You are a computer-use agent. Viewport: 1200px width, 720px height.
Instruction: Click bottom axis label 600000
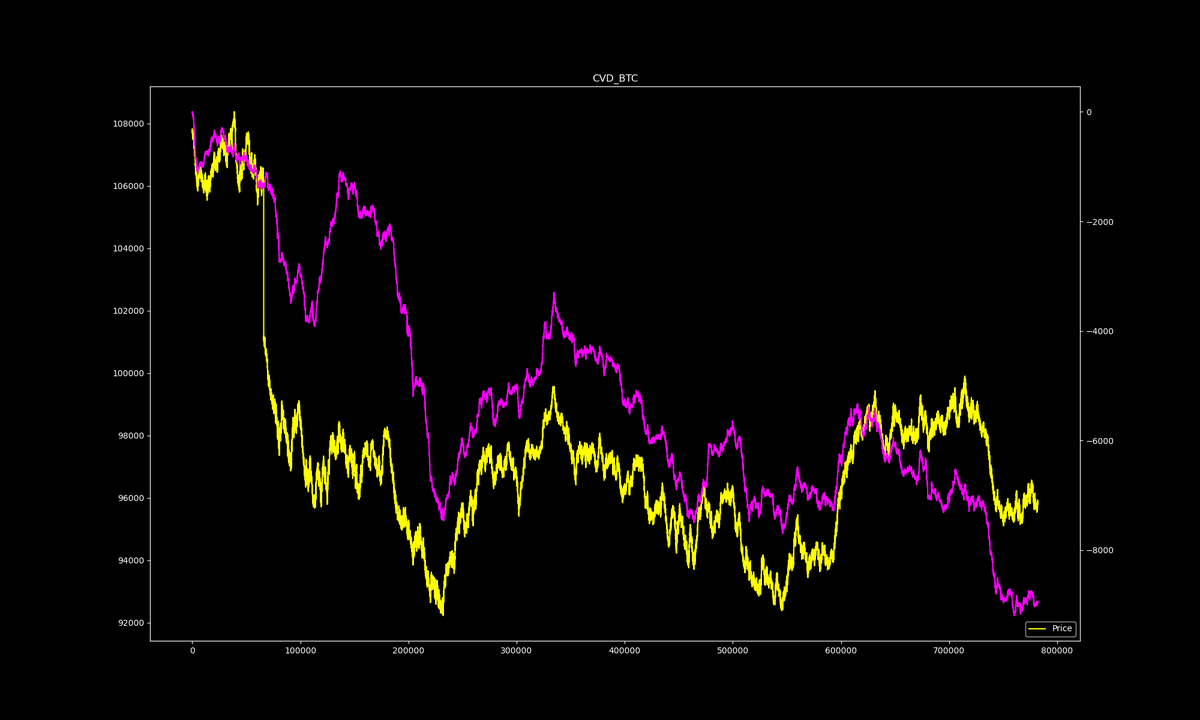tap(841, 651)
